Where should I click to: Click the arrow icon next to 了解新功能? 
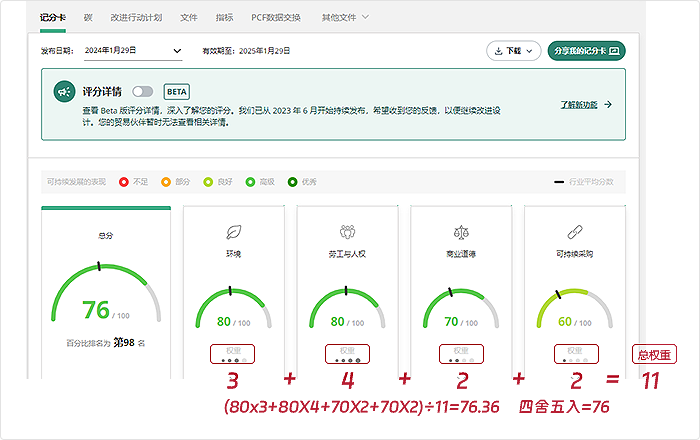click(608, 104)
